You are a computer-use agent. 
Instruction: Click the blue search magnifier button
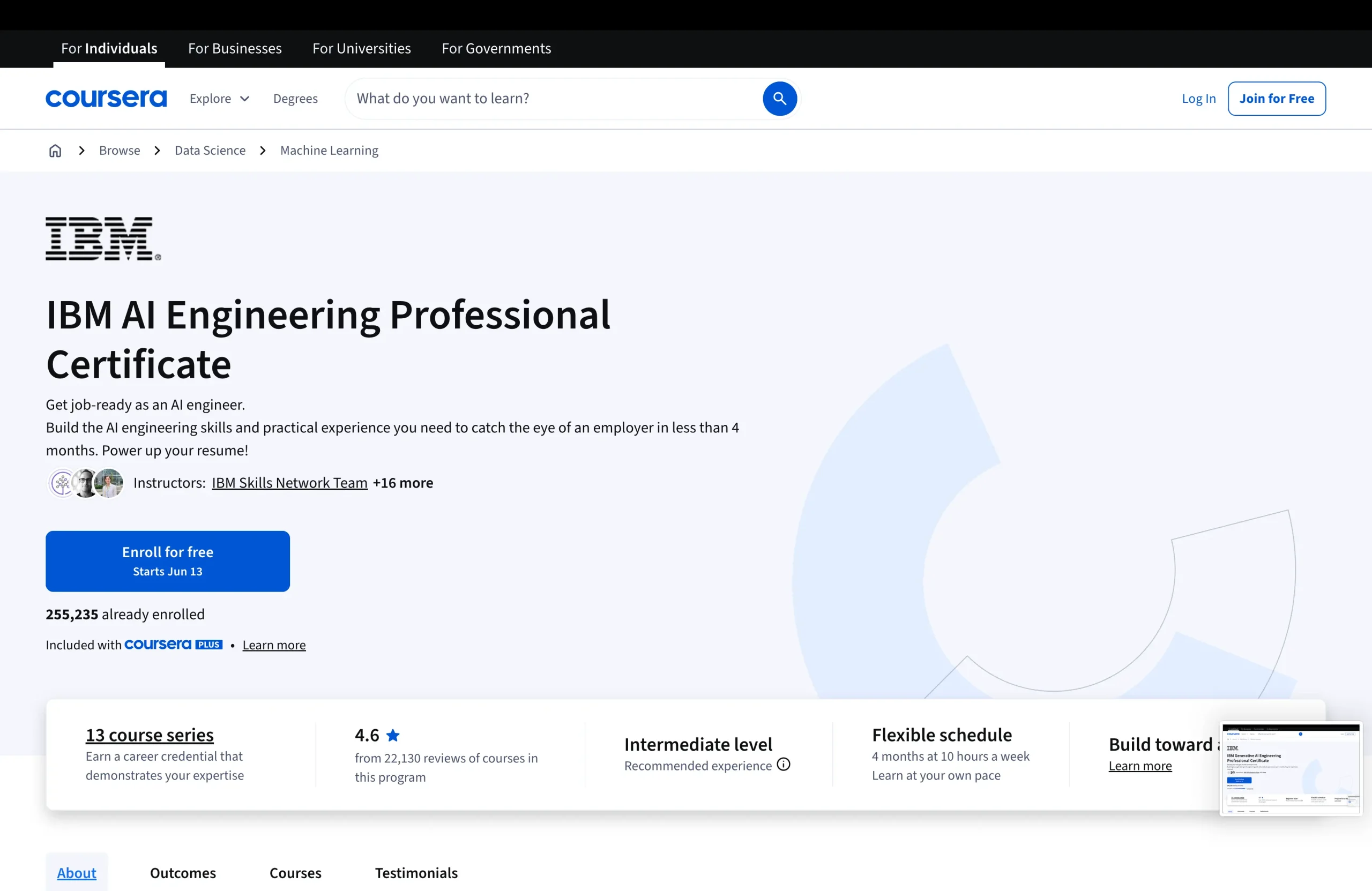tap(779, 99)
